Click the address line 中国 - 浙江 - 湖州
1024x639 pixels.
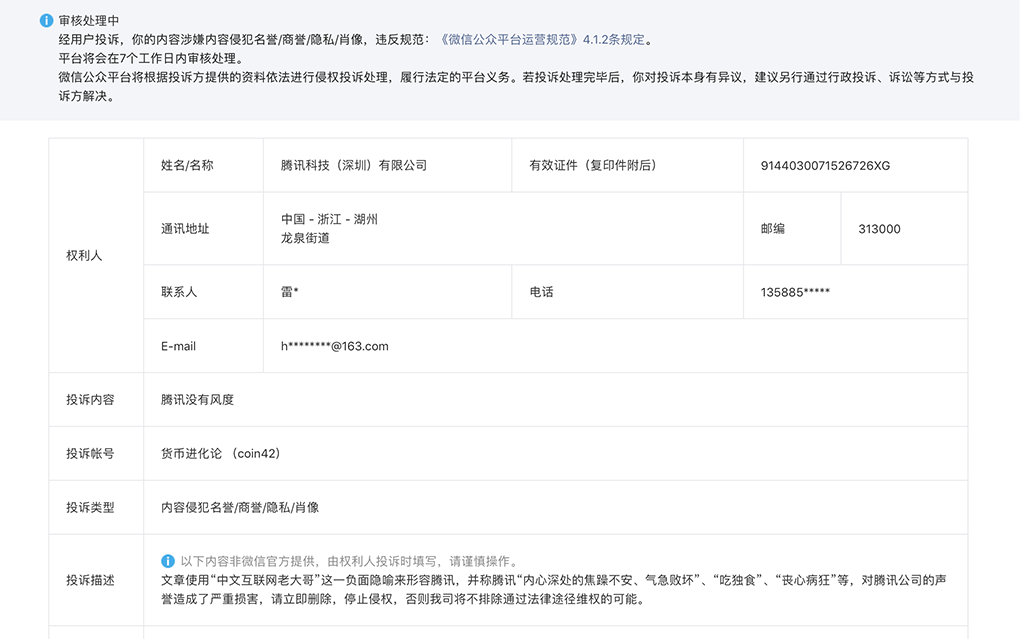click(329, 220)
